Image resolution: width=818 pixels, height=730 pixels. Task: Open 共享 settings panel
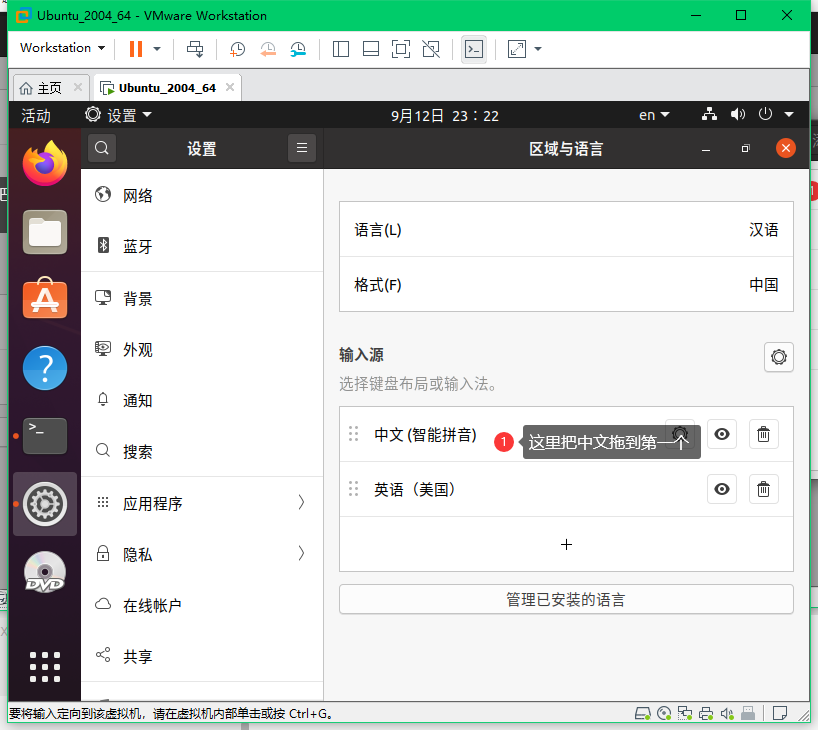202,656
